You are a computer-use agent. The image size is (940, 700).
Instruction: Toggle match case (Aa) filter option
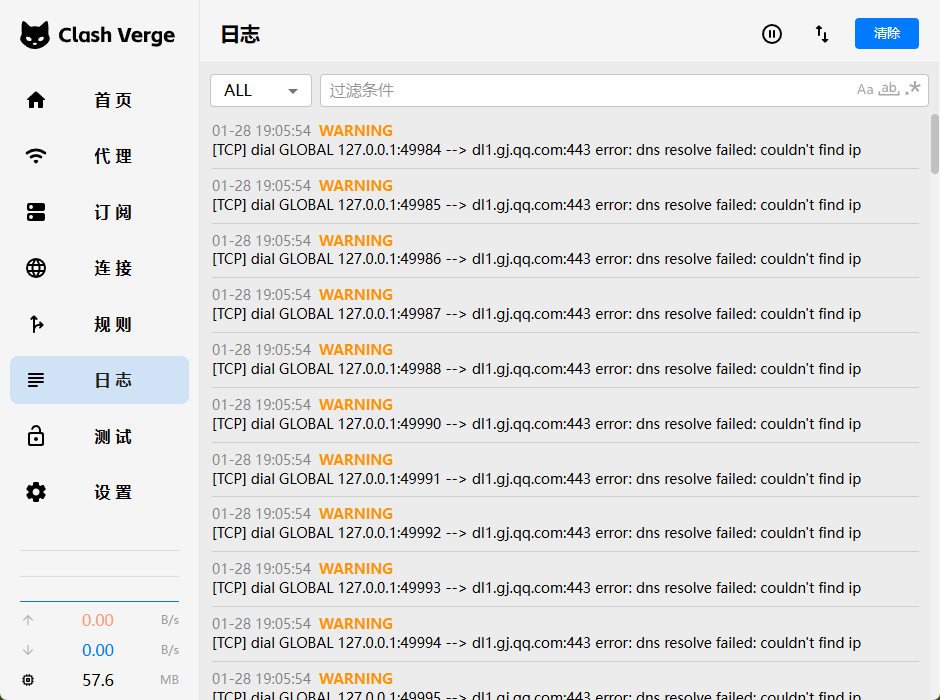(865, 90)
